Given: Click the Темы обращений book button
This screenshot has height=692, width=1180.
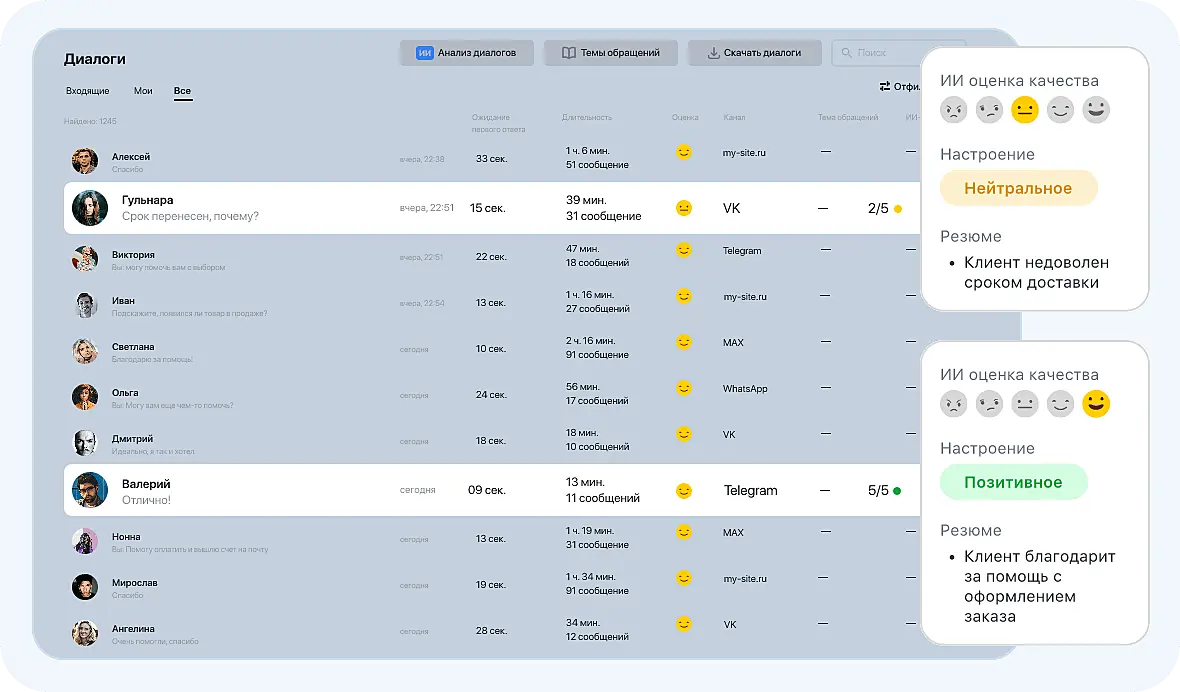Looking at the screenshot, I should pyautogui.click(x=610, y=53).
